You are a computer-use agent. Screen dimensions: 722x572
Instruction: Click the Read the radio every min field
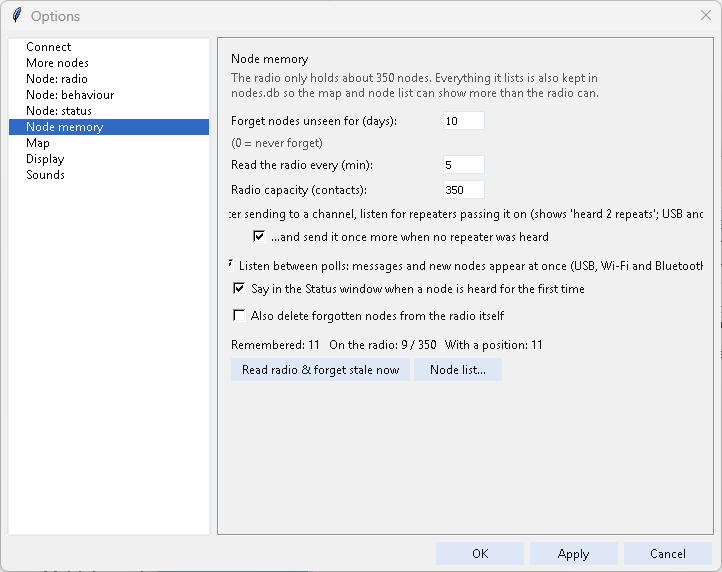(464, 164)
